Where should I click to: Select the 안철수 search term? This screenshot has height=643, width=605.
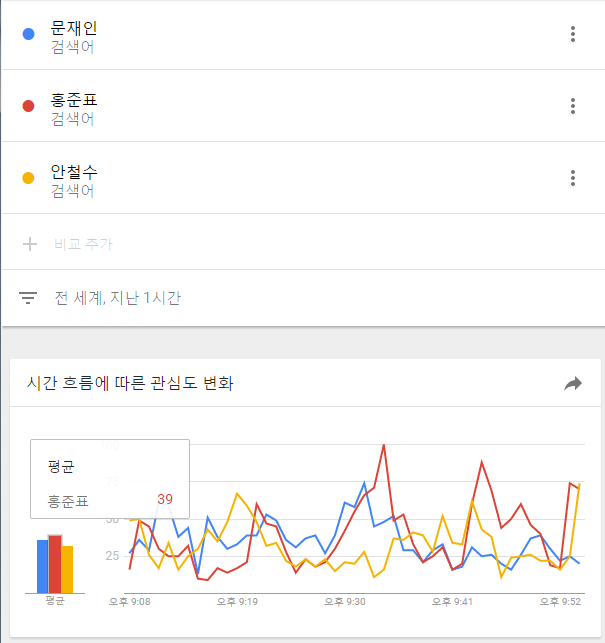[x=74, y=172]
